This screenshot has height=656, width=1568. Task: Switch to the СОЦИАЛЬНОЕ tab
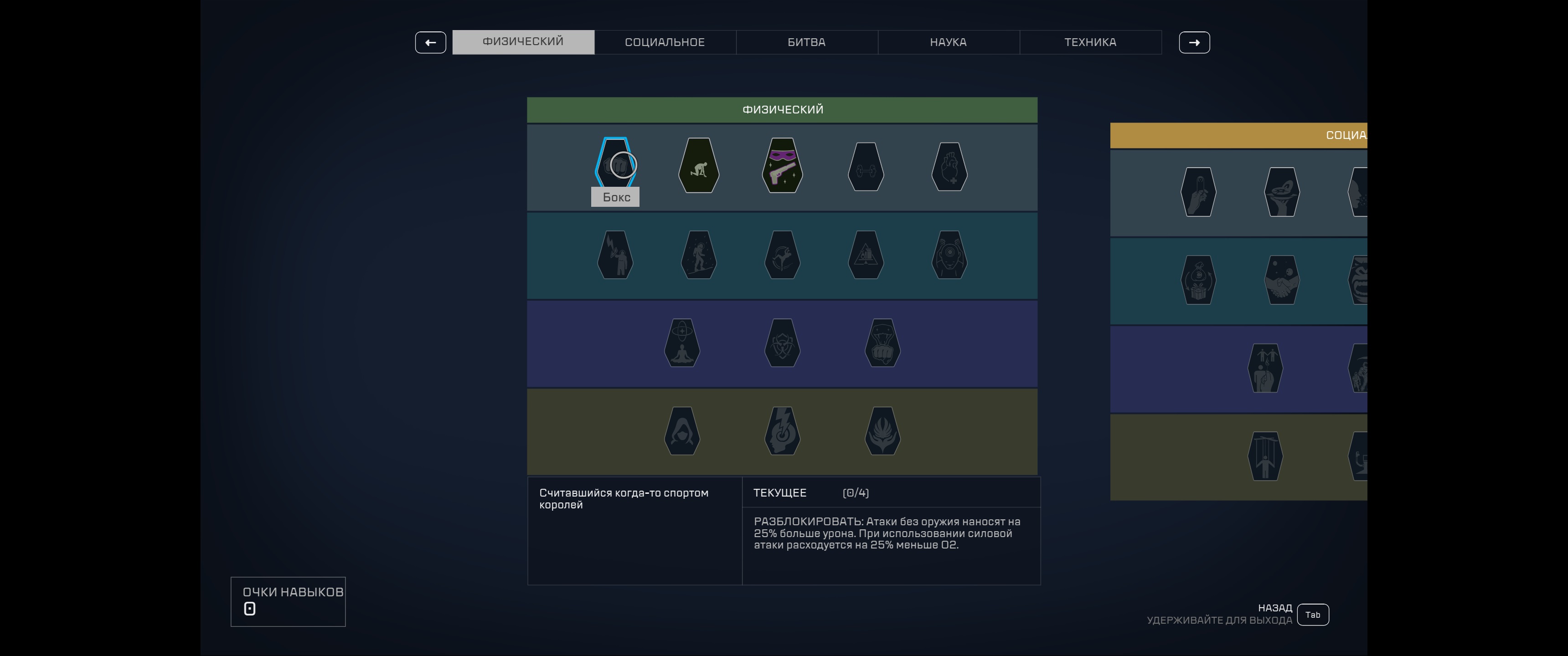point(665,42)
